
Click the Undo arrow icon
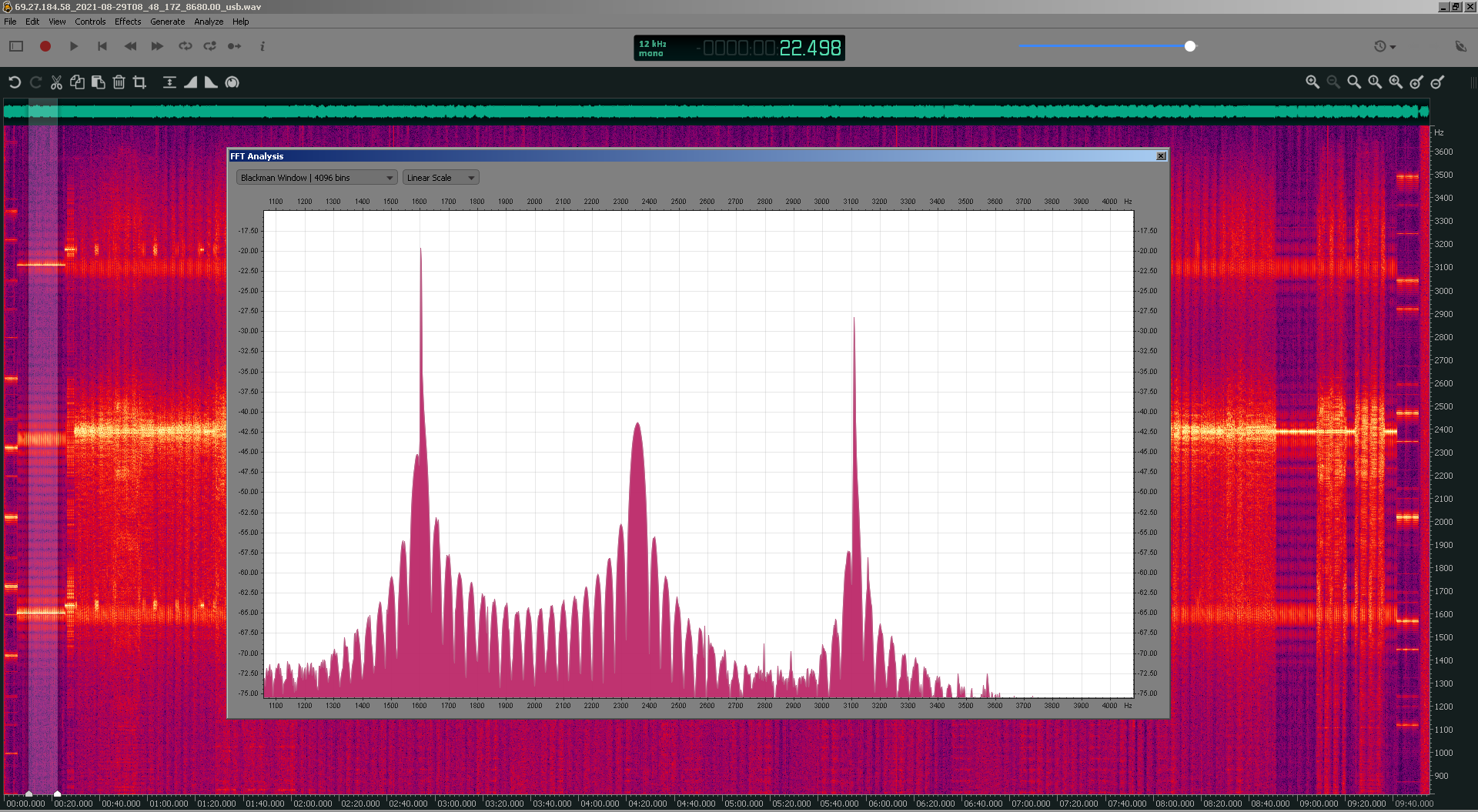click(x=15, y=82)
